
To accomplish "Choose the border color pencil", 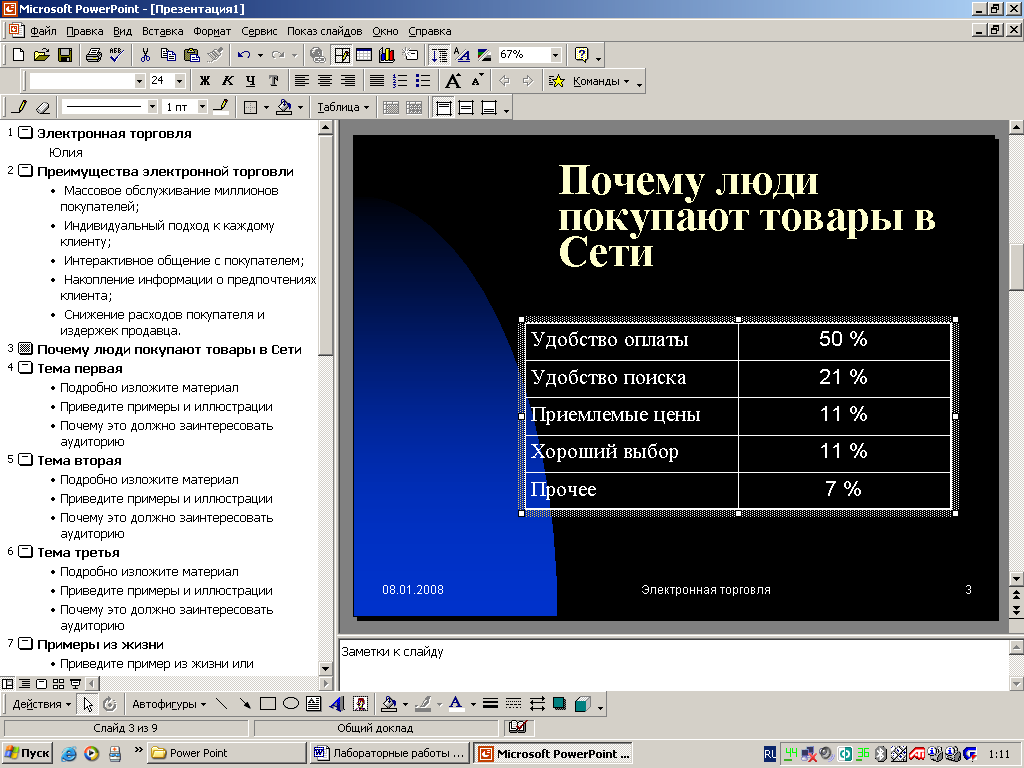I will [x=222, y=107].
